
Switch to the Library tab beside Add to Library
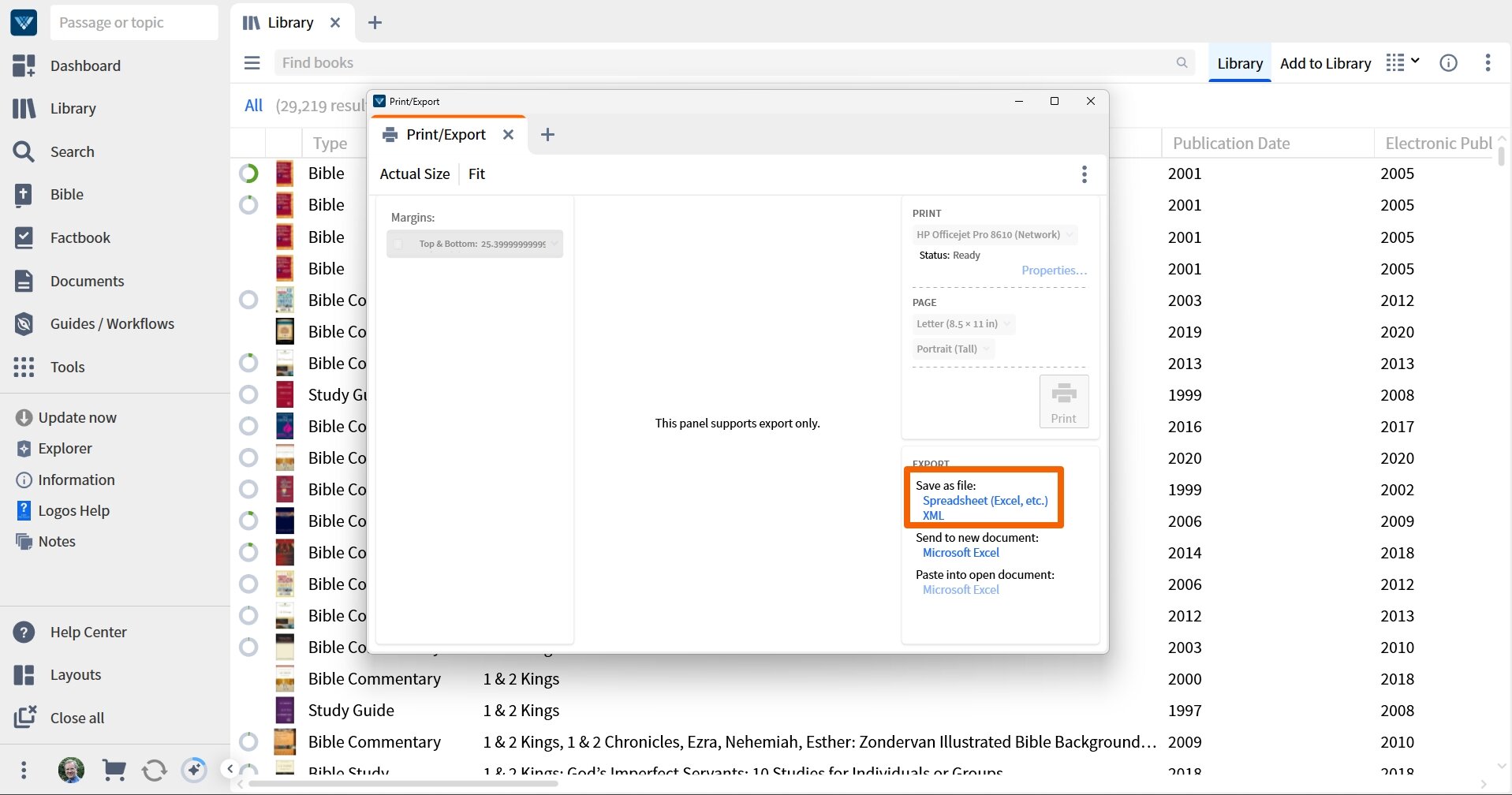tap(1239, 63)
